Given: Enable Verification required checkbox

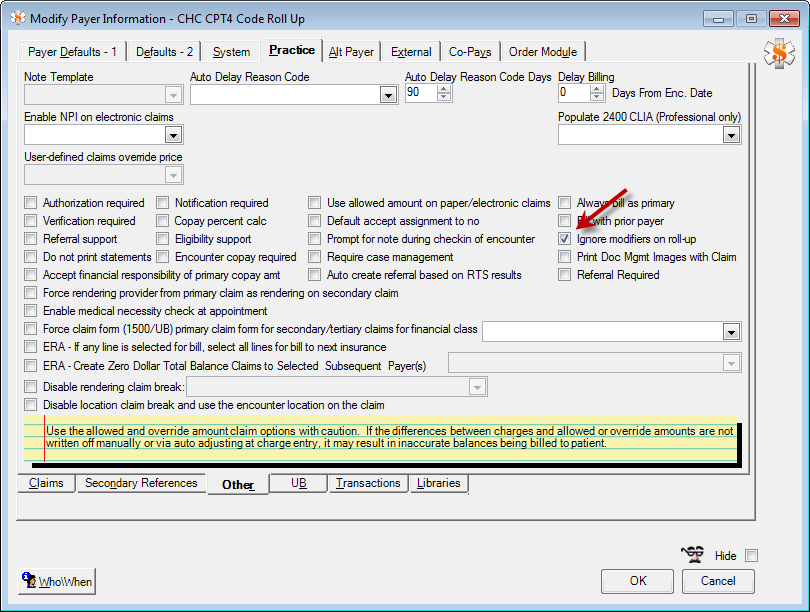Looking at the screenshot, I should point(31,221).
